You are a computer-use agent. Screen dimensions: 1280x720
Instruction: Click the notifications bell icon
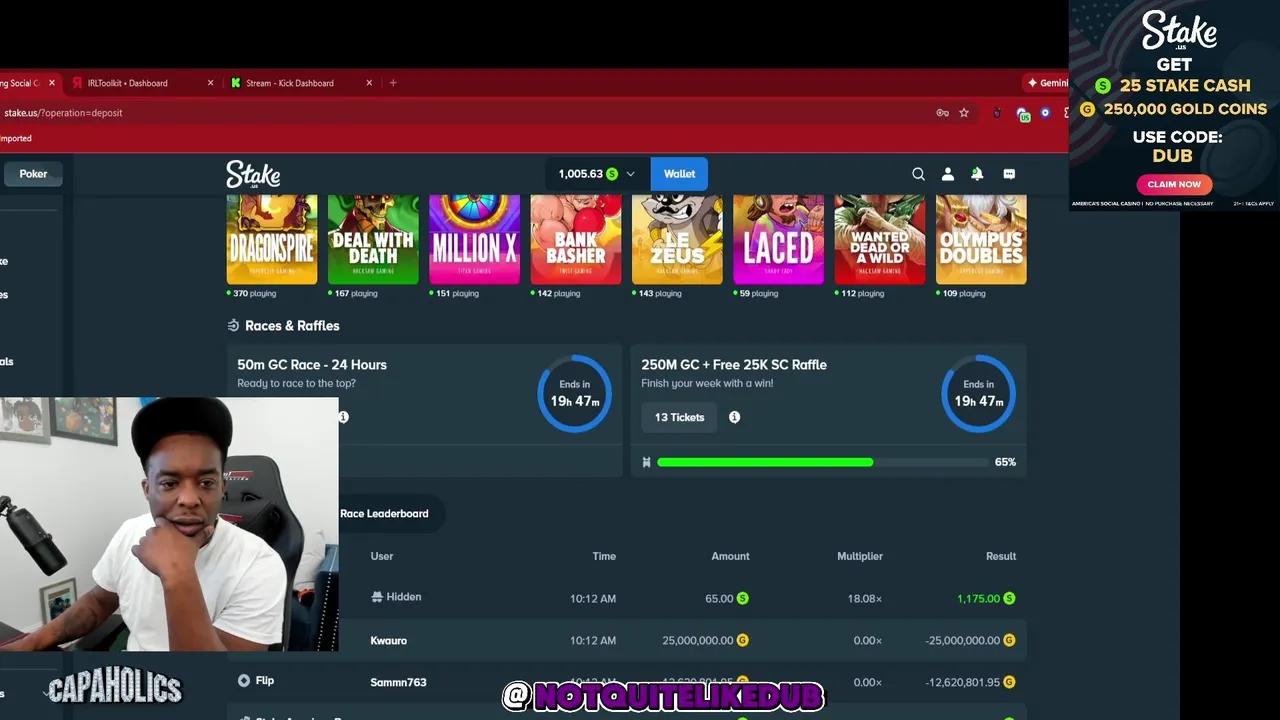pyautogui.click(x=977, y=174)
